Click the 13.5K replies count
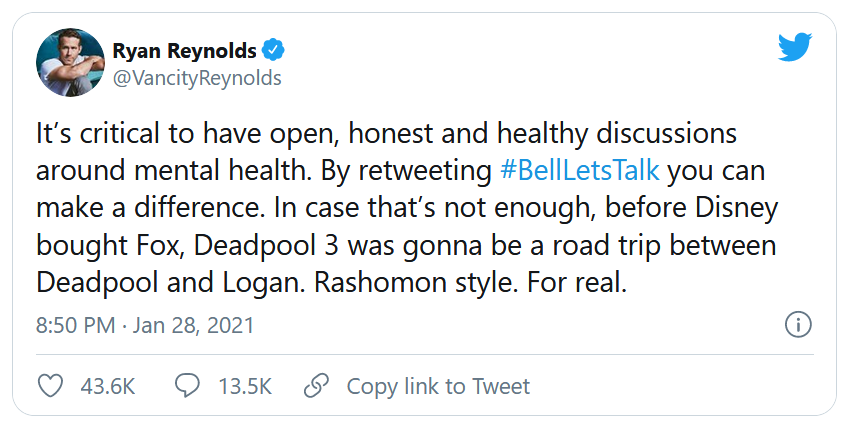 [x=244, y=386]
